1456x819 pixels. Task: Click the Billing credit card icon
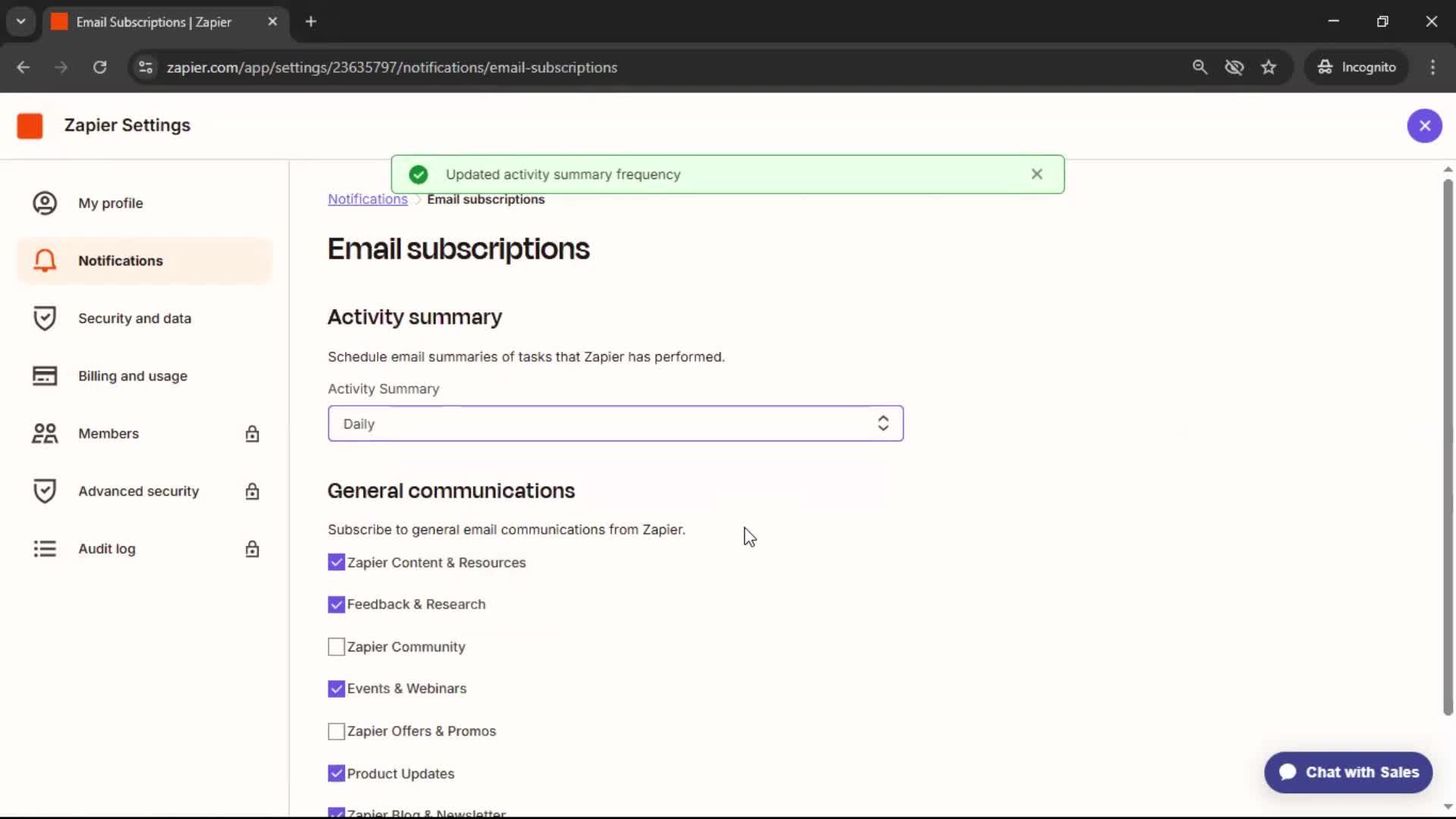pyautogui.click(x=45, y=376)
